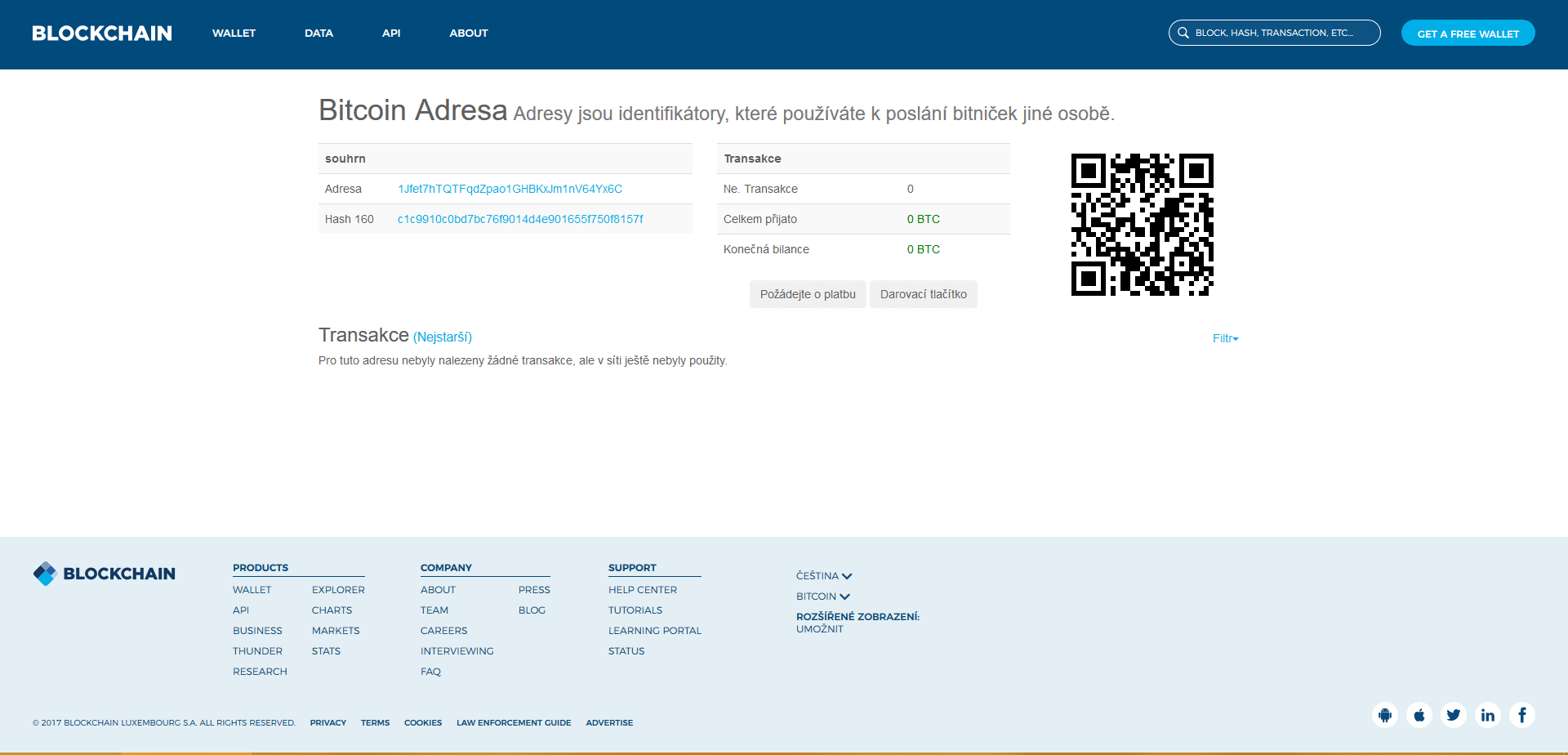Viewport: 1568px width, 755px height.
Task: Expand the Čeština language dropdown
Action: pyautogui.click(x=824, y=576)
